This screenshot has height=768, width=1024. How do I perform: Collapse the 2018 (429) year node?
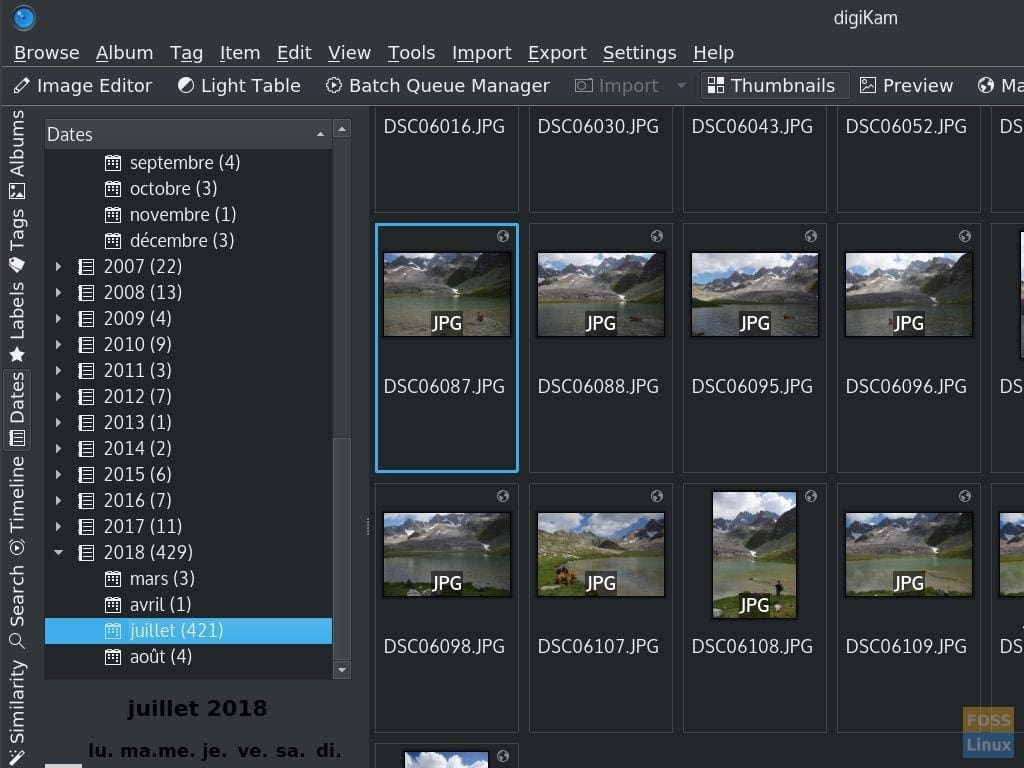[x=58, y=552]
